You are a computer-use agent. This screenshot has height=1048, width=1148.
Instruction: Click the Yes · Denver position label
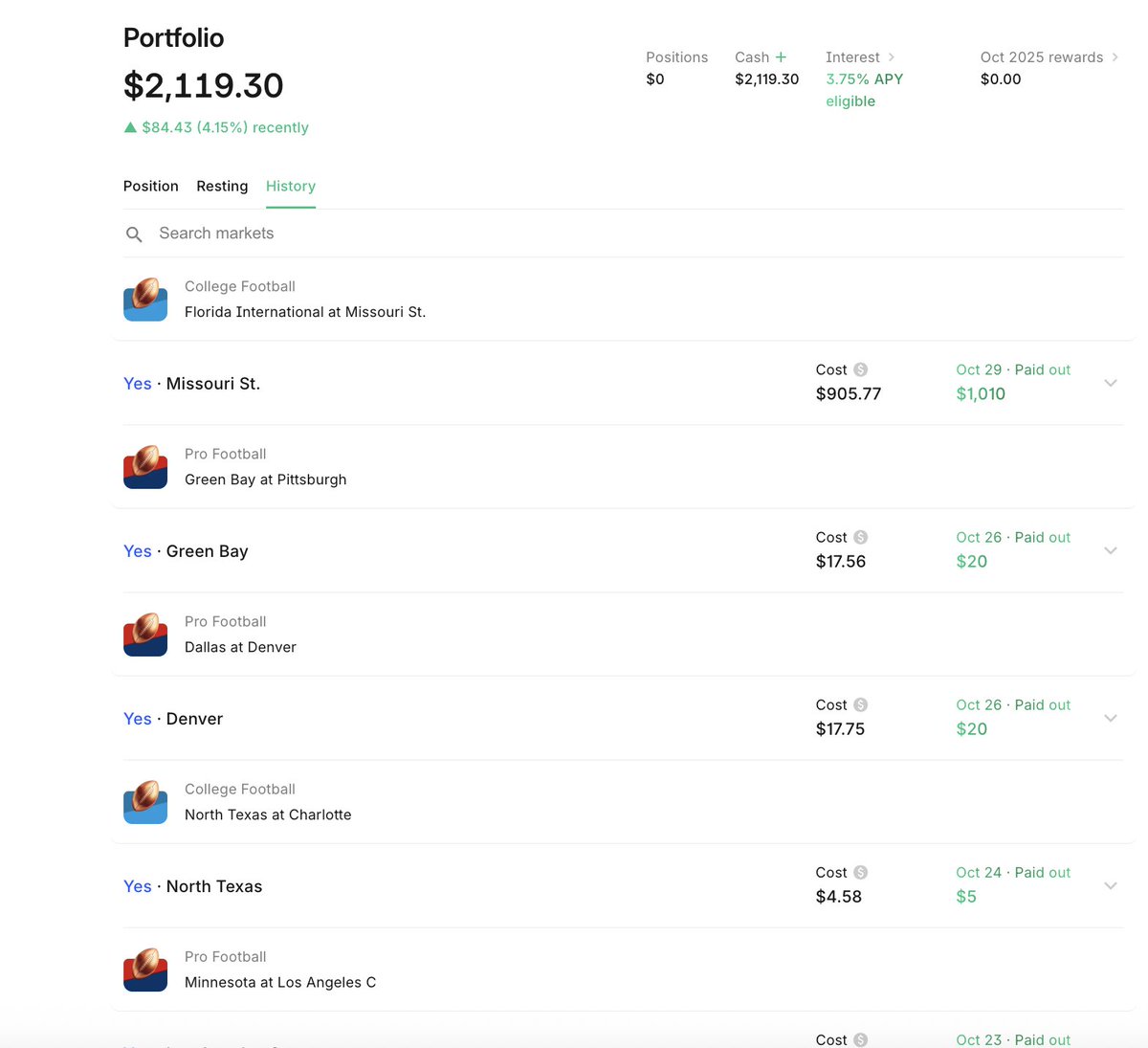(173, 719)
